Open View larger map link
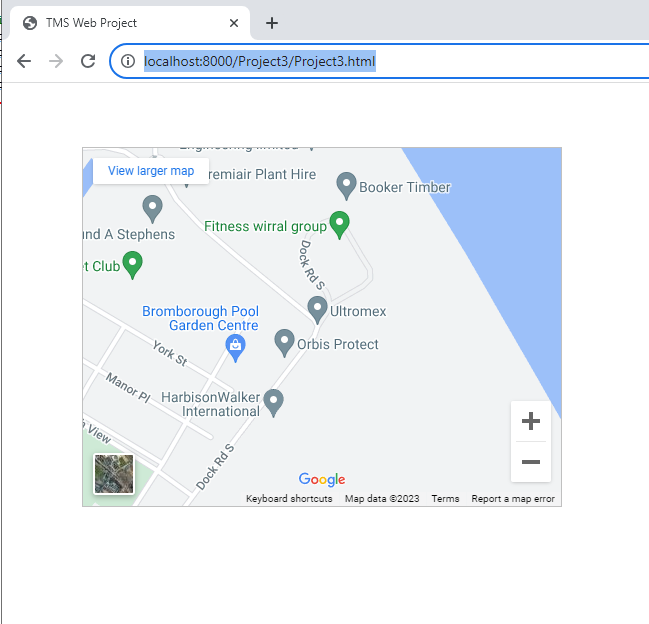Image resolution: width=649 pixels, height=624 pixels. pyautogui.click(x=151, y=170)
